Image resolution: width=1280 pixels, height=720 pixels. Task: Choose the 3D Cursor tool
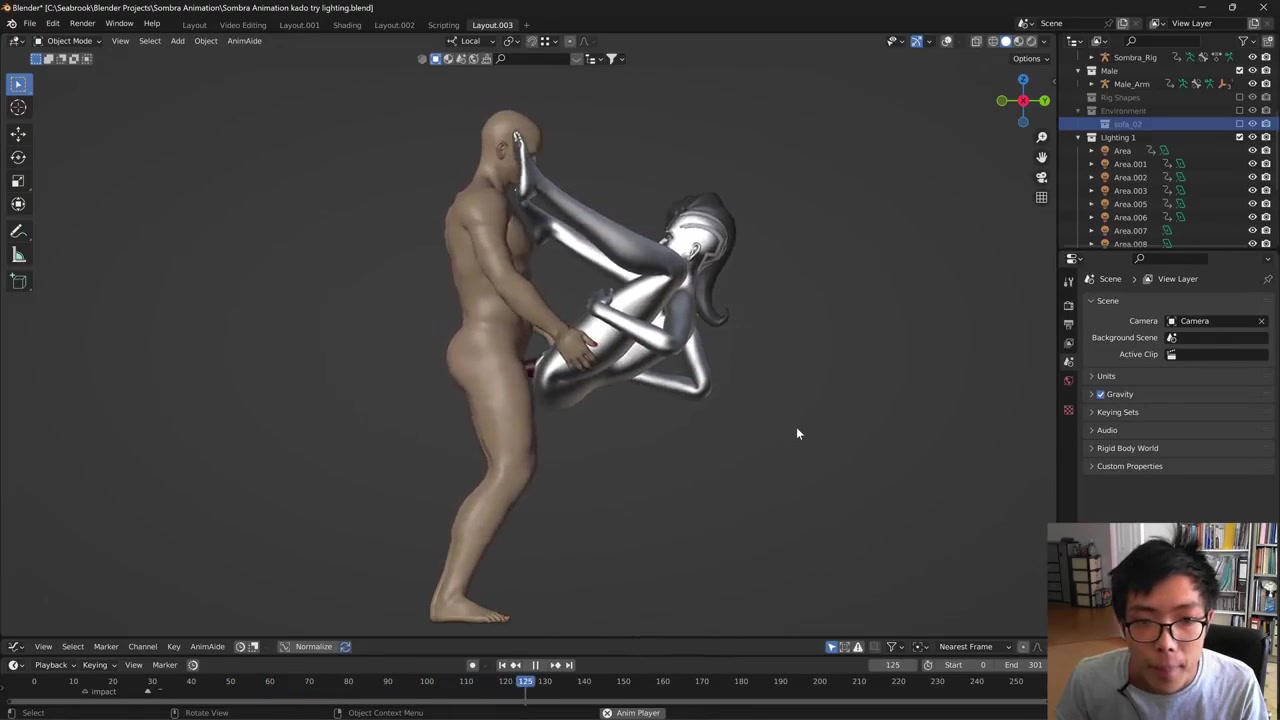point(18,108)
